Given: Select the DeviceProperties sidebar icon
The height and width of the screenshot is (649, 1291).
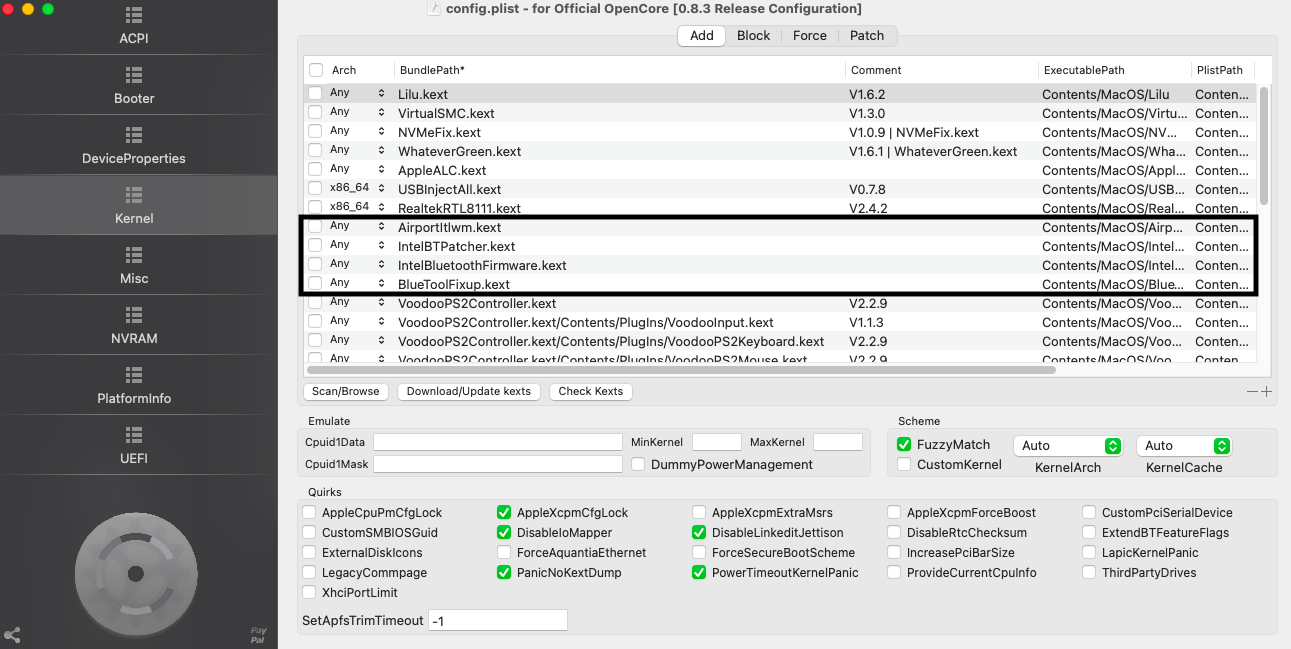Looking at the screenshot, I should click(x=134, y=136).
